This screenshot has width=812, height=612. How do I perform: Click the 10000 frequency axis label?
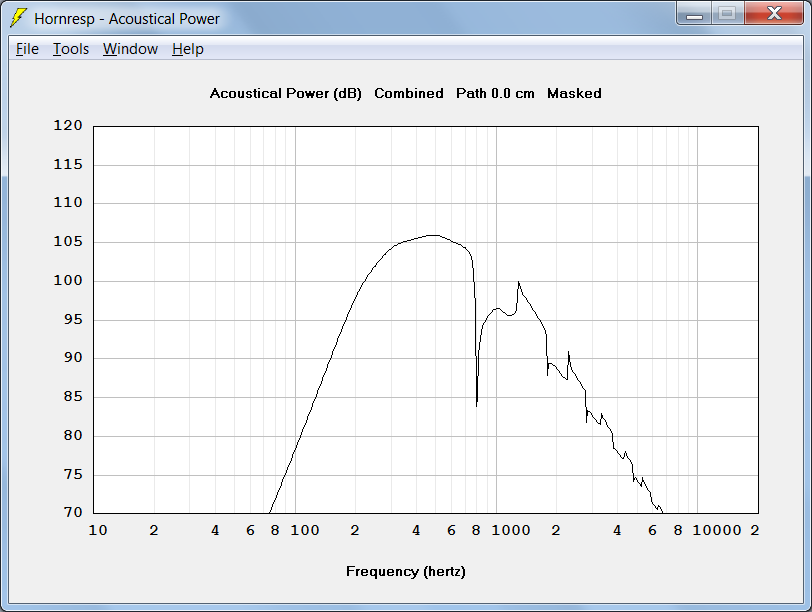(717, 531)
